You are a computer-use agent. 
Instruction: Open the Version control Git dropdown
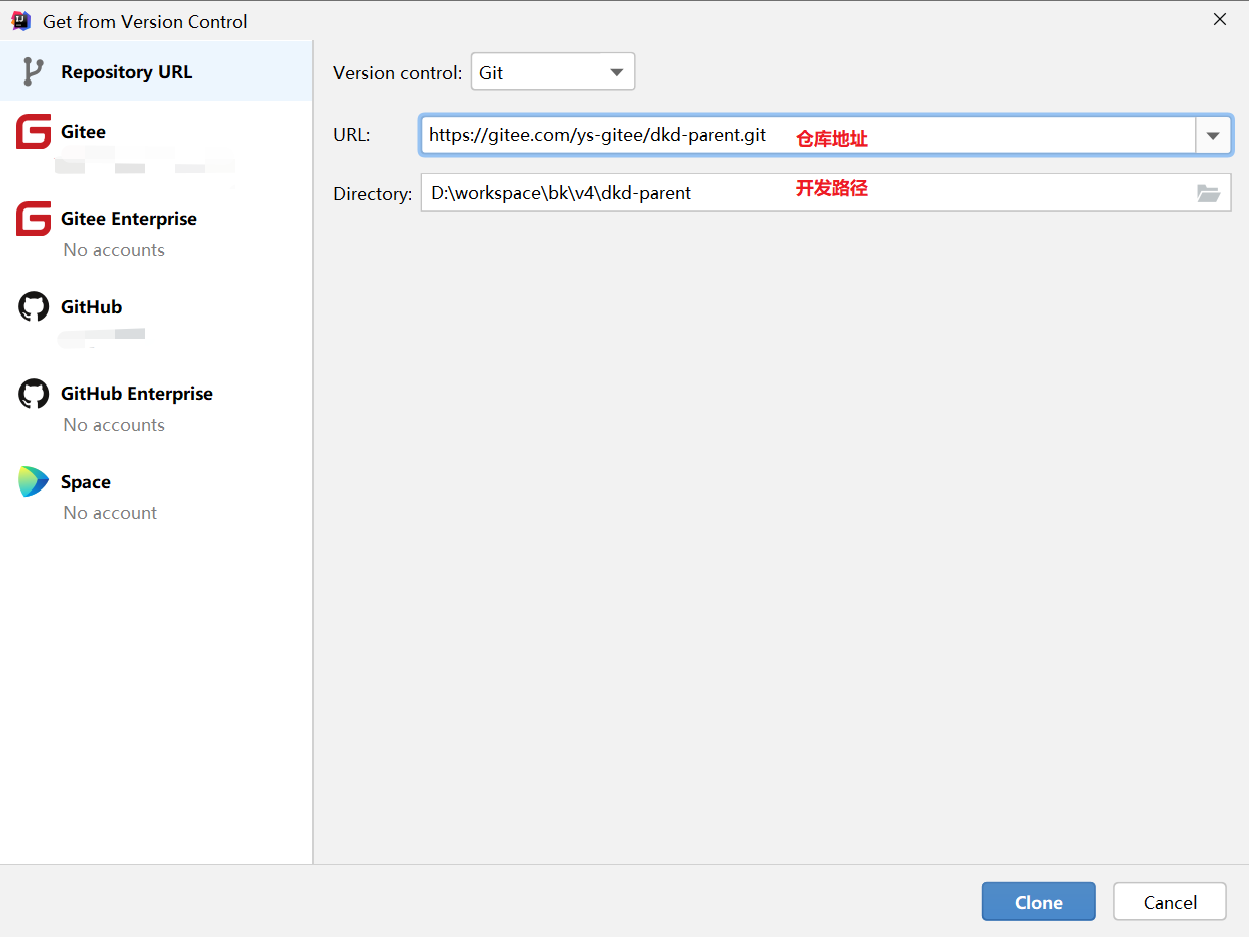(552, 72)
